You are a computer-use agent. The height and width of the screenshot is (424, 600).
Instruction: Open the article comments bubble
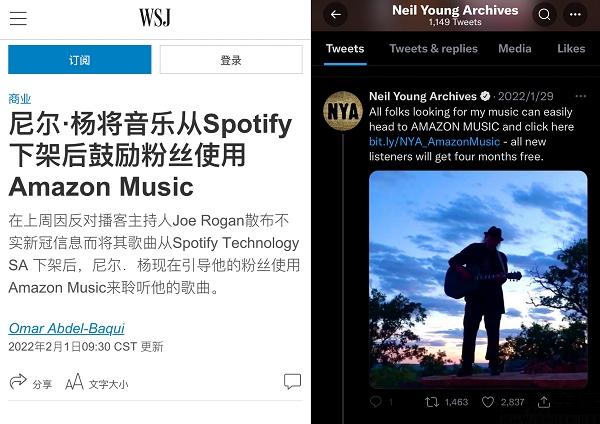click(x=292, y=382)
